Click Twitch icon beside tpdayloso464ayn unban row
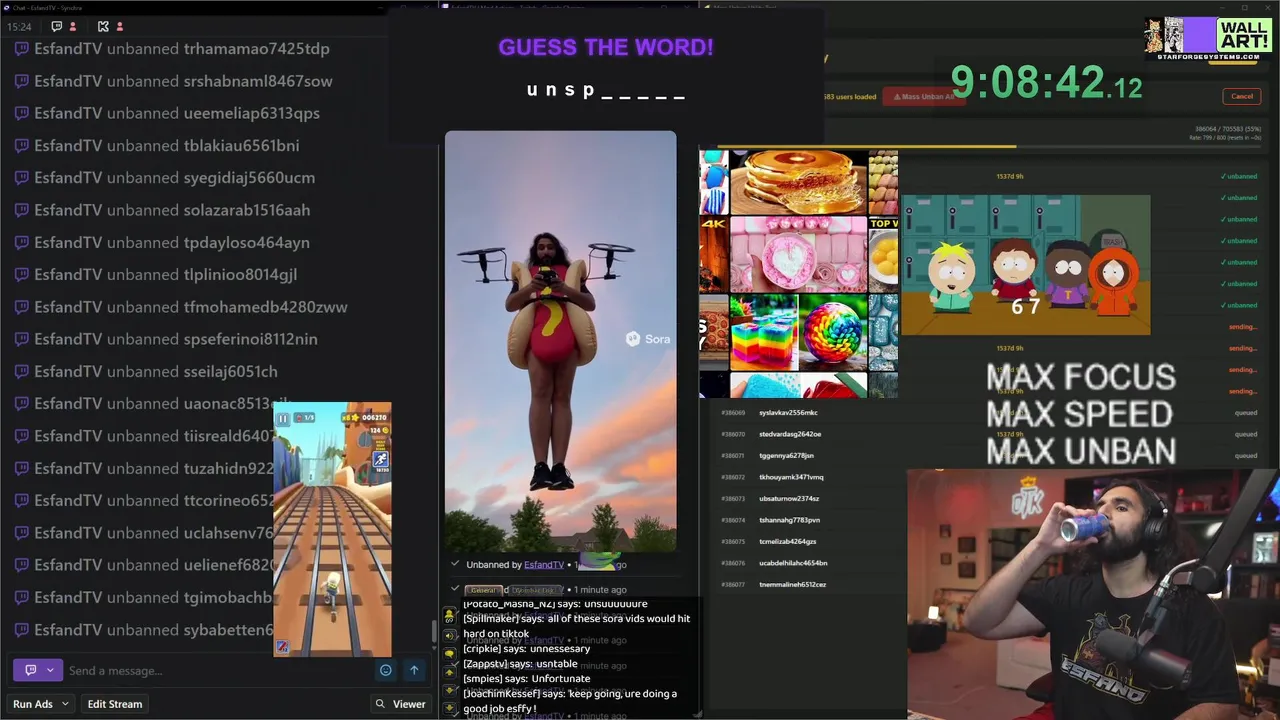This screenshot has width=1280, height=720. 21,243
